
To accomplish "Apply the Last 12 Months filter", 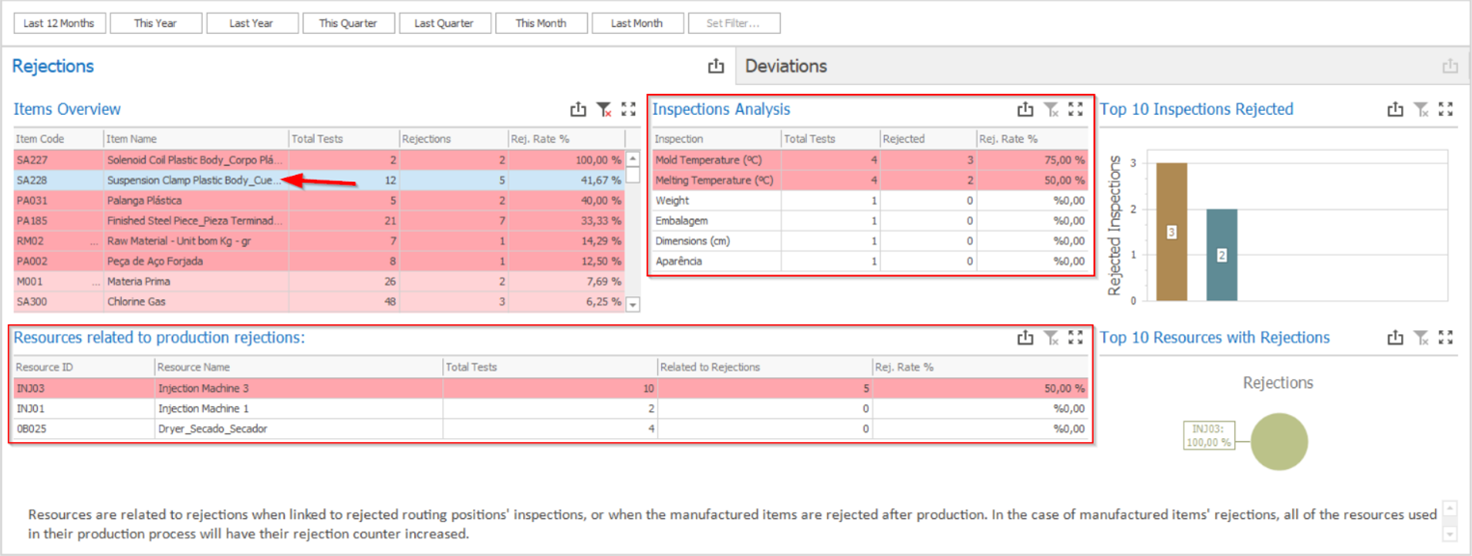I will point(59,23).
